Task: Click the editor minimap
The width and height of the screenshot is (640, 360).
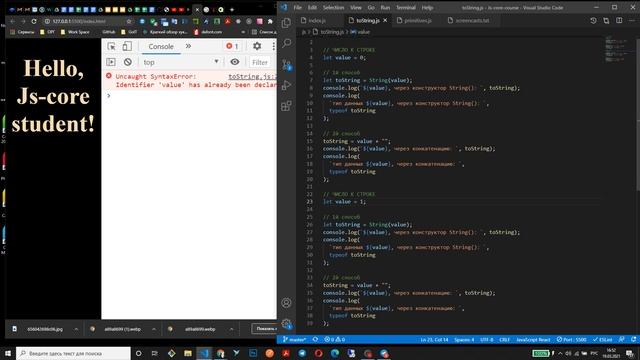Action: point(616,49)
